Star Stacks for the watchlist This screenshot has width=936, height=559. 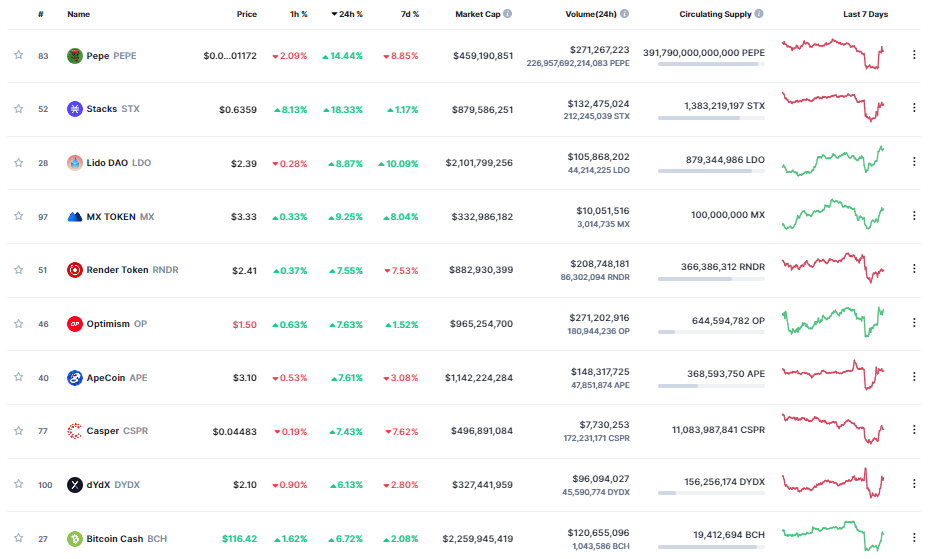tap(19, 109)
